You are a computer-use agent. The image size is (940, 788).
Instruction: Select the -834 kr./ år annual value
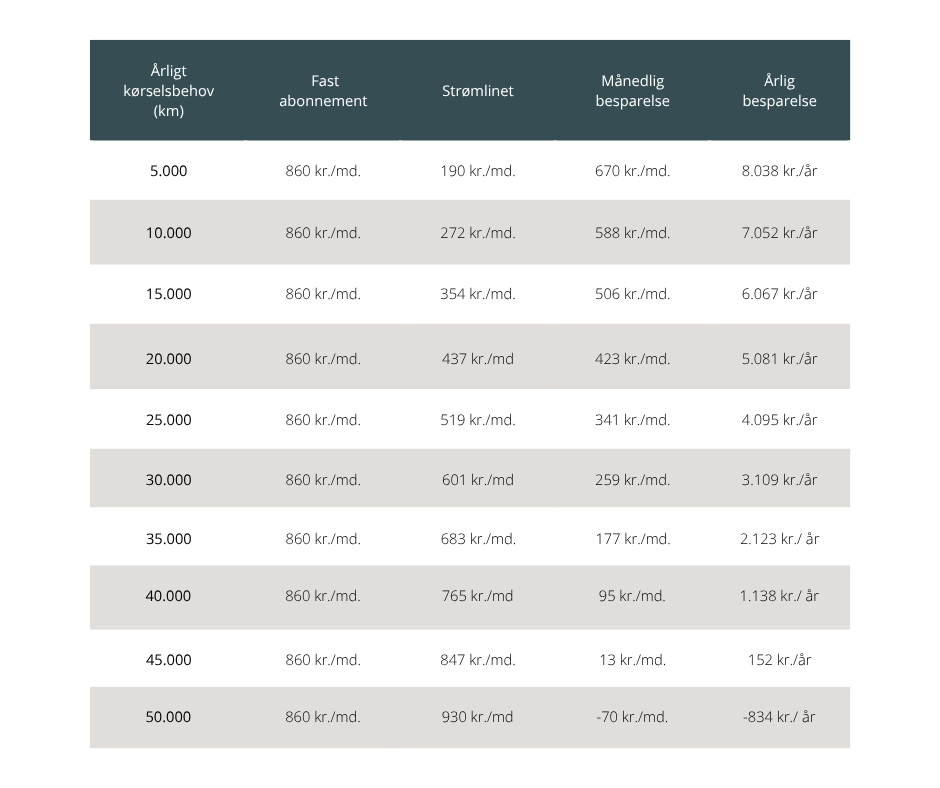click(x=779, y=717)
